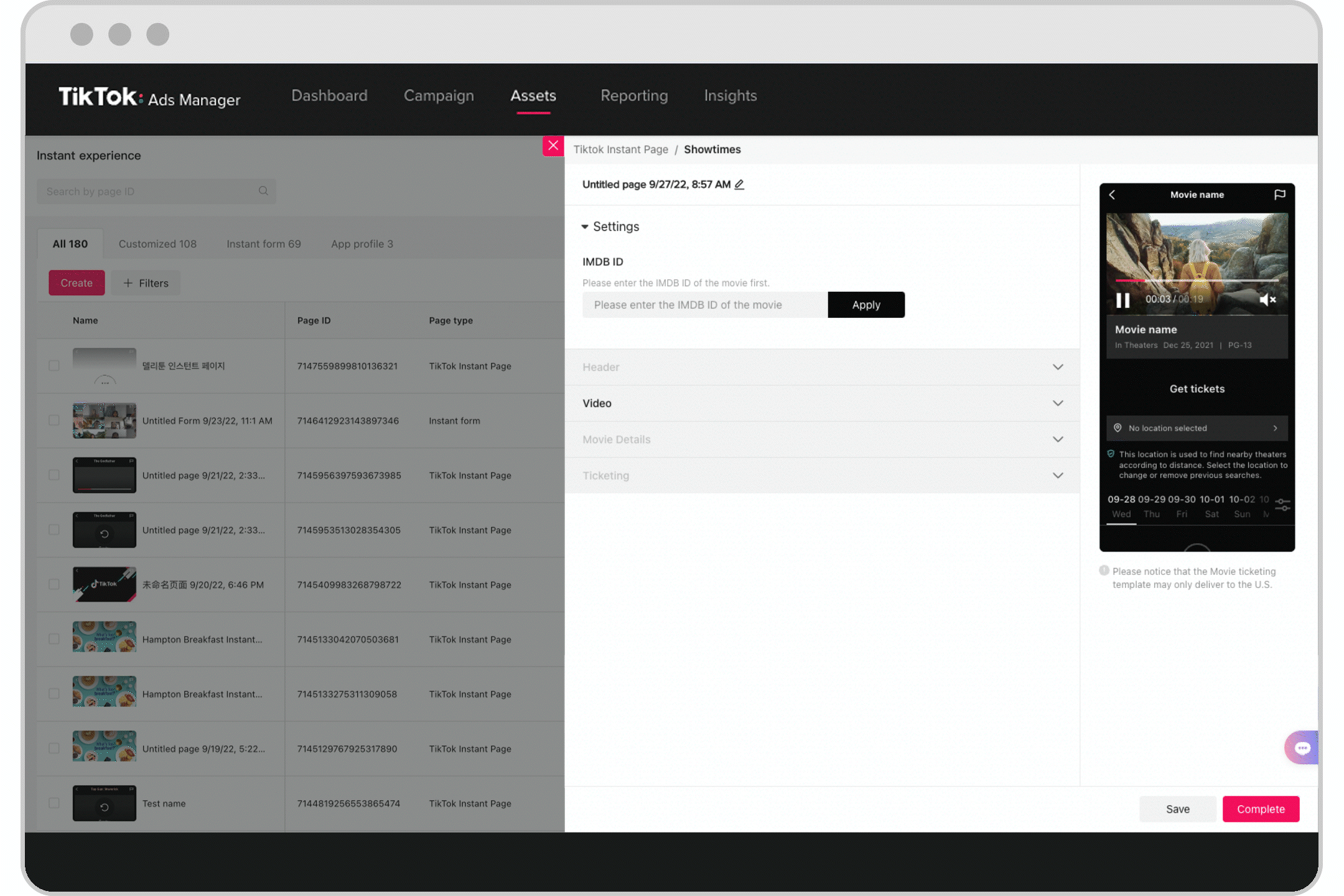Select the Customized 108 tab
This screenshot has height=896, width=1344.
tap(157, 243)
